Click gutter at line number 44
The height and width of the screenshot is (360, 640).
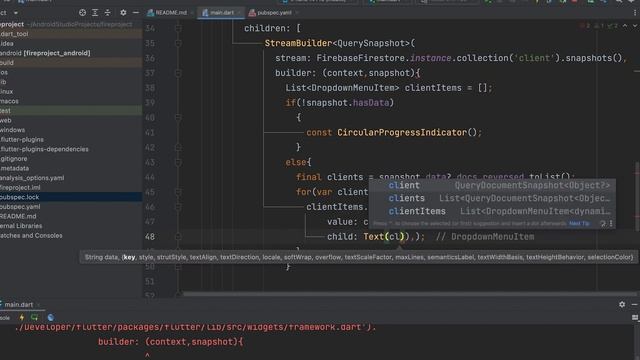150,177
